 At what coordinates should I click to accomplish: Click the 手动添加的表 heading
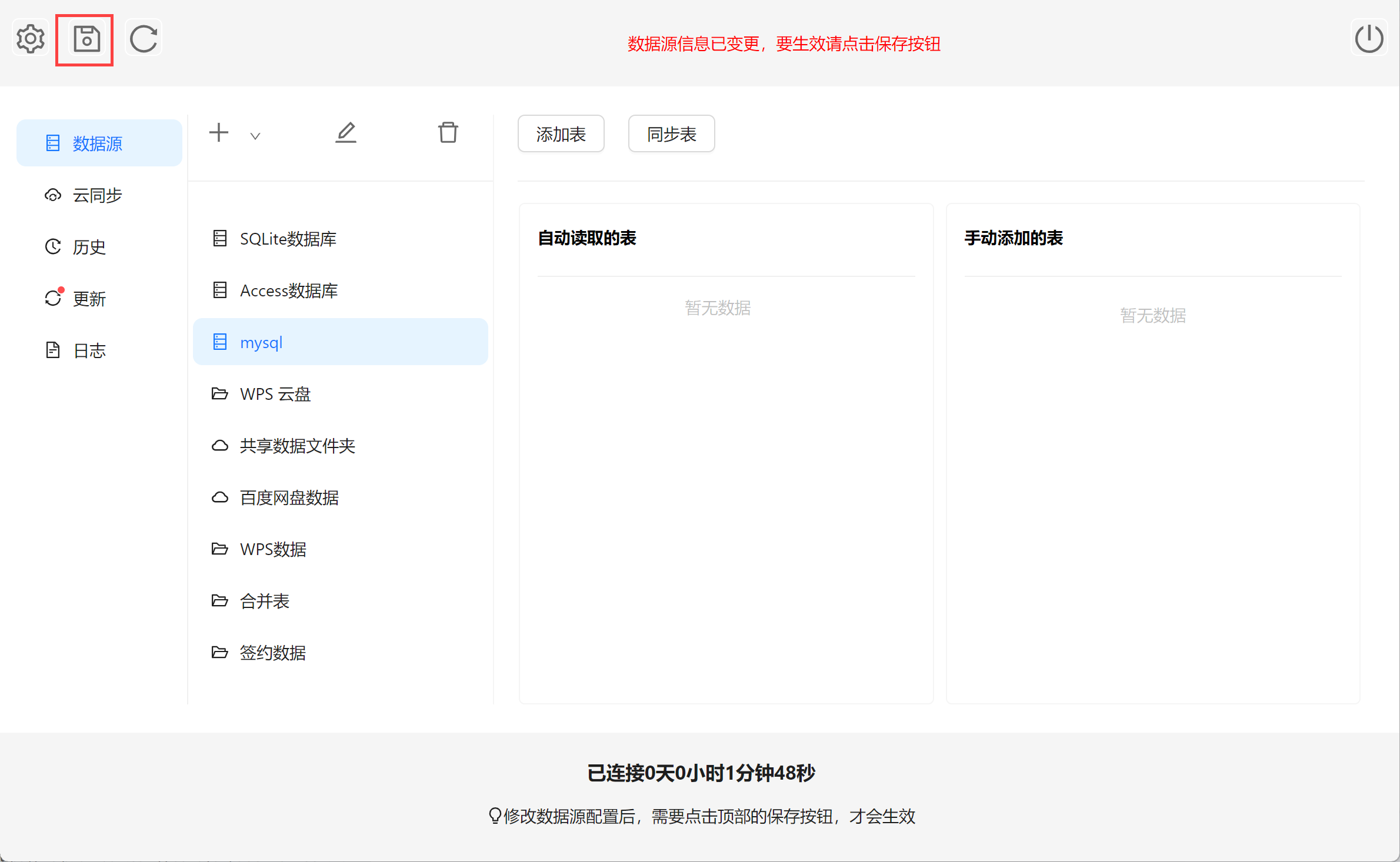[x=1014, y=238]
